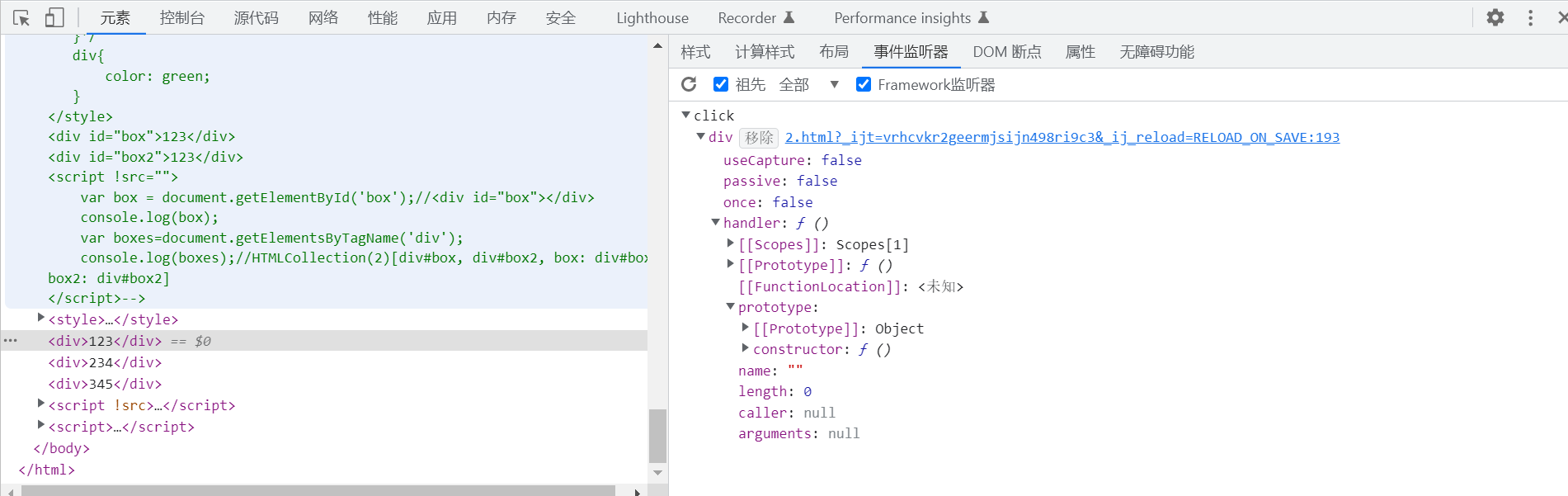Select the closing body tag

click(61, 448)
